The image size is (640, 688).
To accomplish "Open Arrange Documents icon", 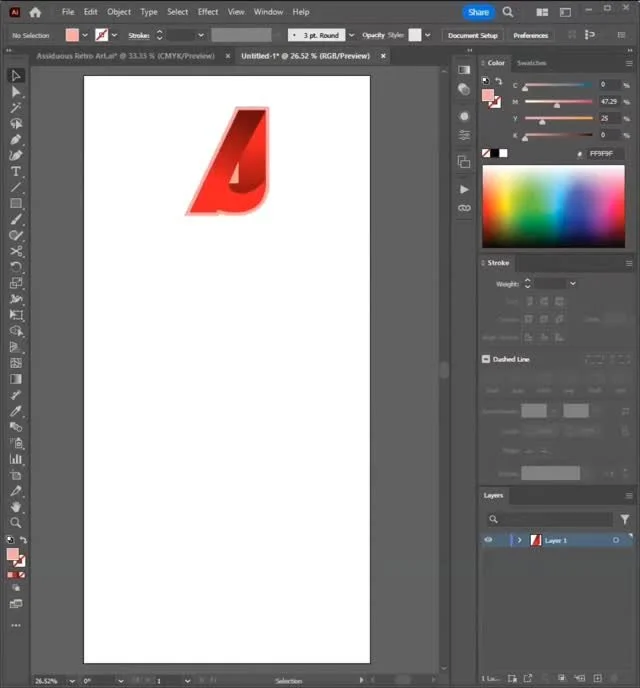I will point(542,12).
